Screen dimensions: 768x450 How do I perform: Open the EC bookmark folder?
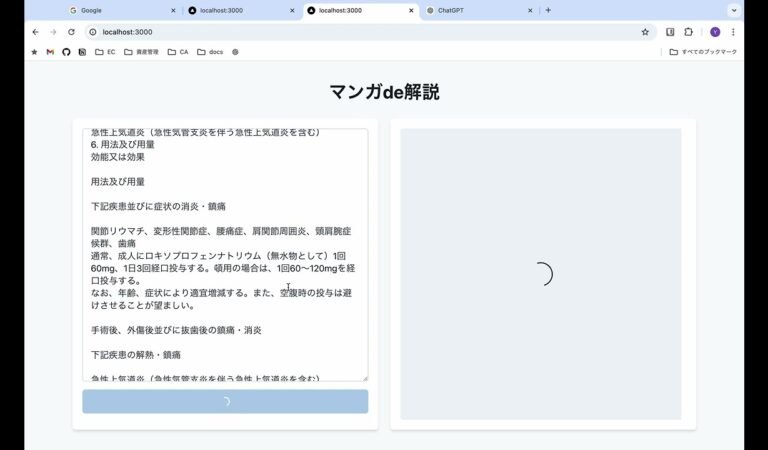click(x=105, y=52)
